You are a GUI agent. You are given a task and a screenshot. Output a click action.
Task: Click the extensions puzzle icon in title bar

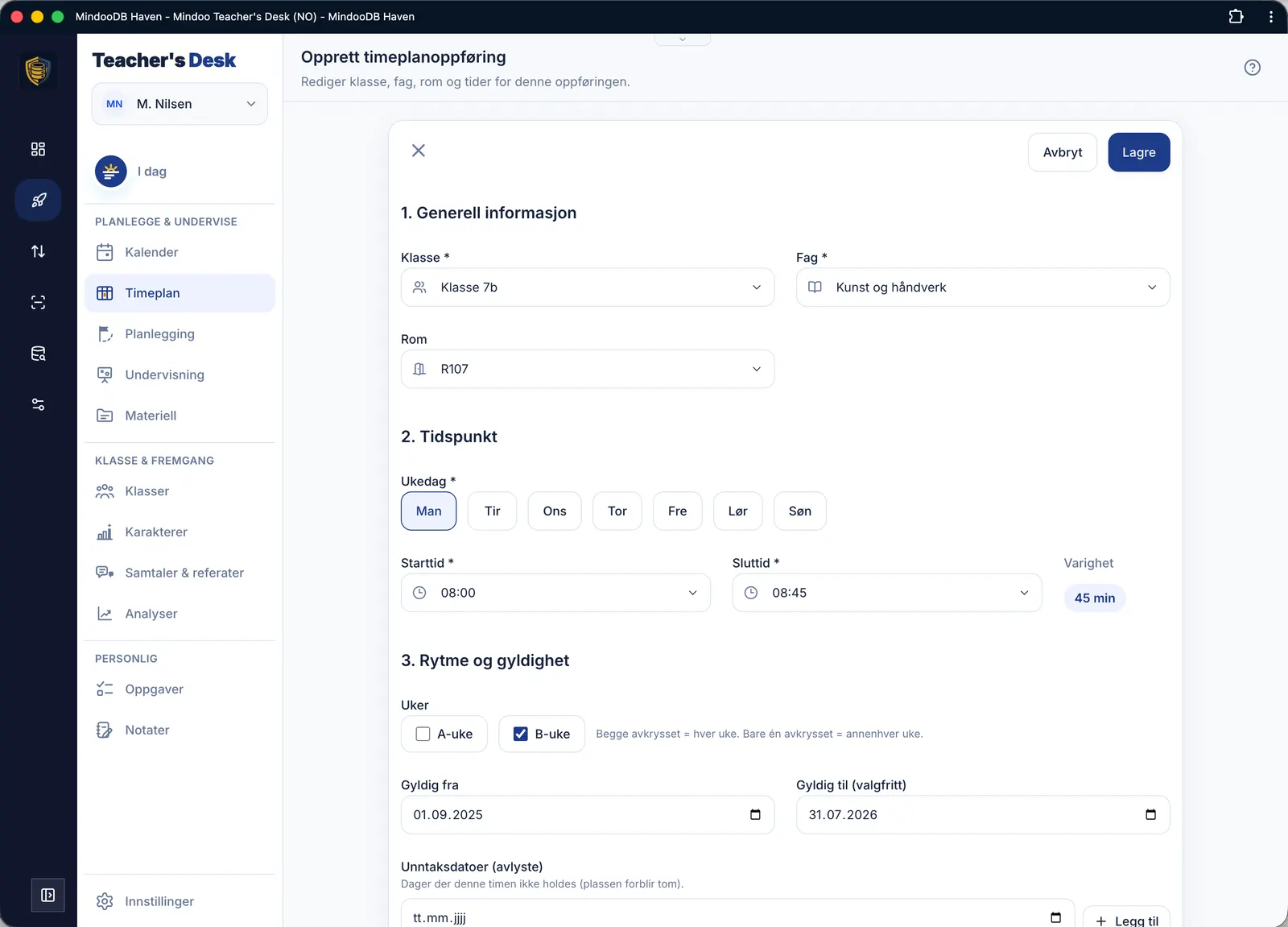[x=1236, y=16]
